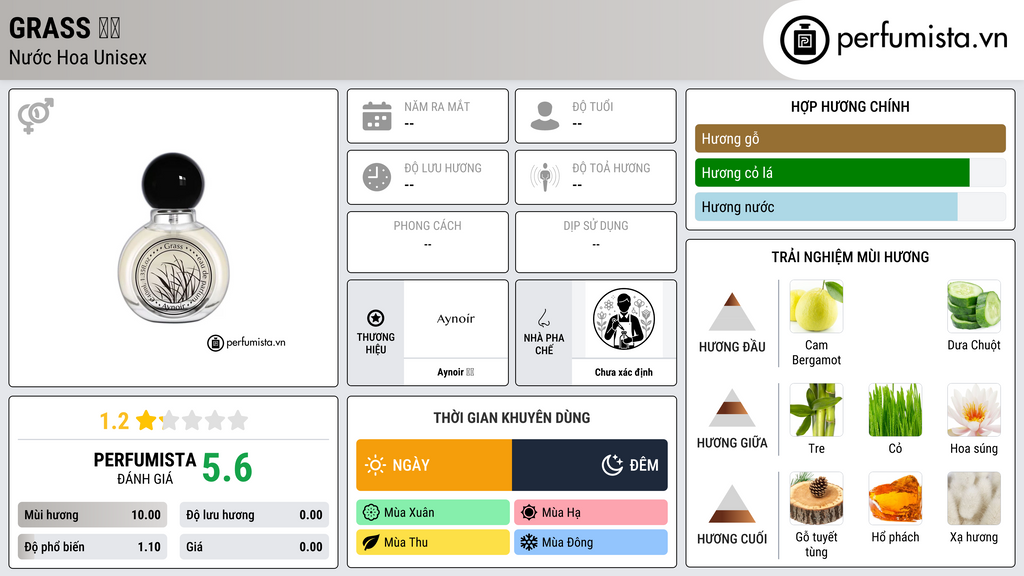This screenshot has width=1024, height=576.
Task: Click the person icon beside Độ tuổi
Action: 545,116
